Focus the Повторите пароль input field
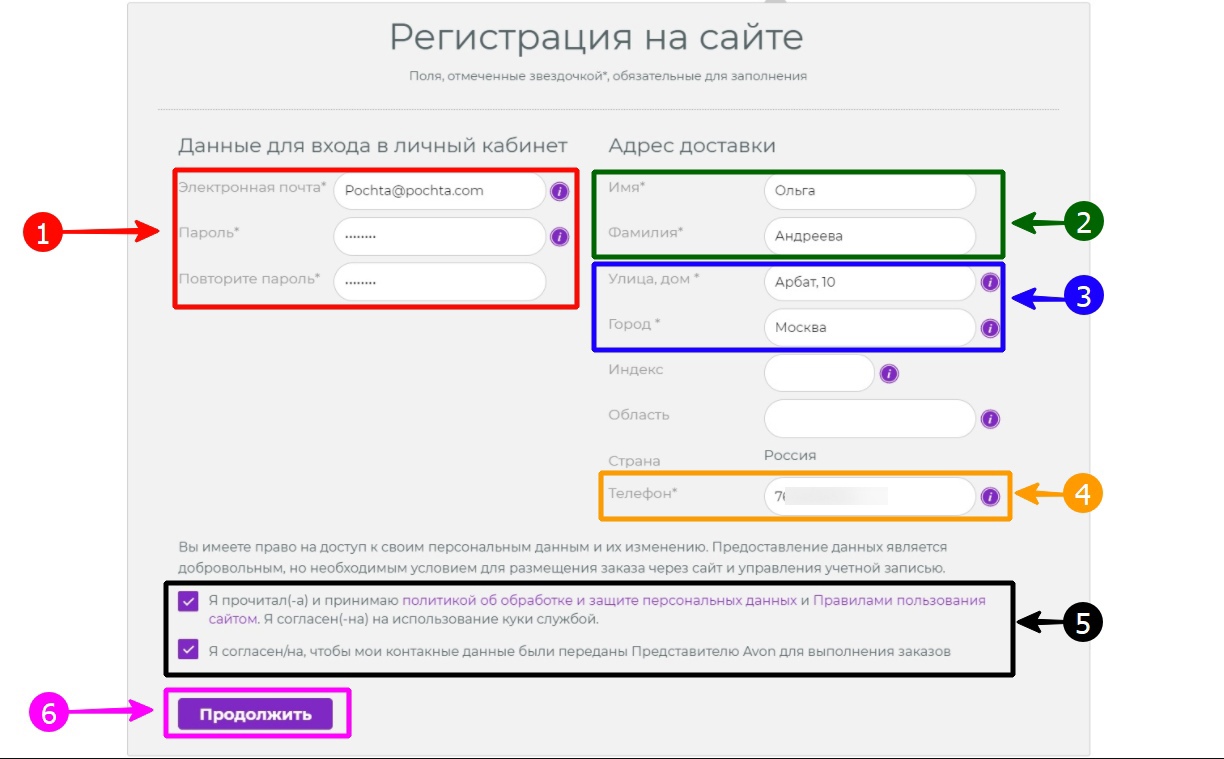This screenshot has height=759, width=1224. tap(438, 282)
